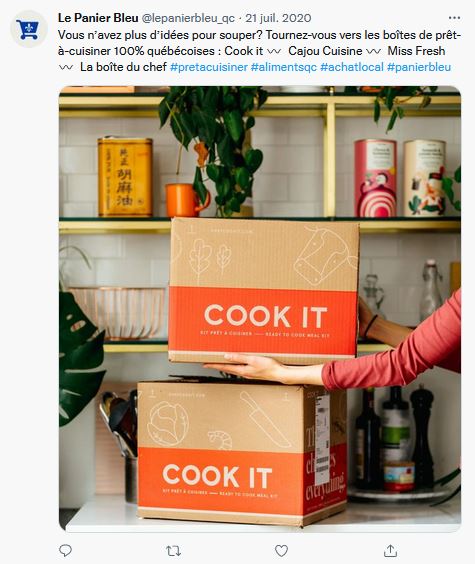
Task: Open the three-dot more options menu
Action: [x=454, y=18]
